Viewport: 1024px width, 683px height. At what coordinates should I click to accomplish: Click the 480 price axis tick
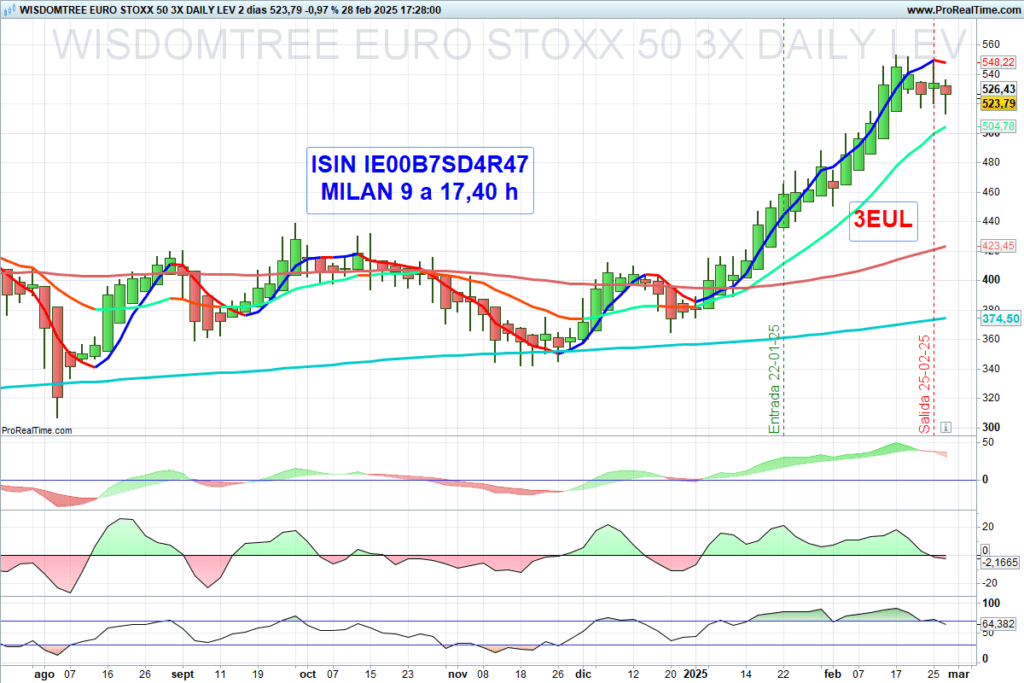coord(991,162)
